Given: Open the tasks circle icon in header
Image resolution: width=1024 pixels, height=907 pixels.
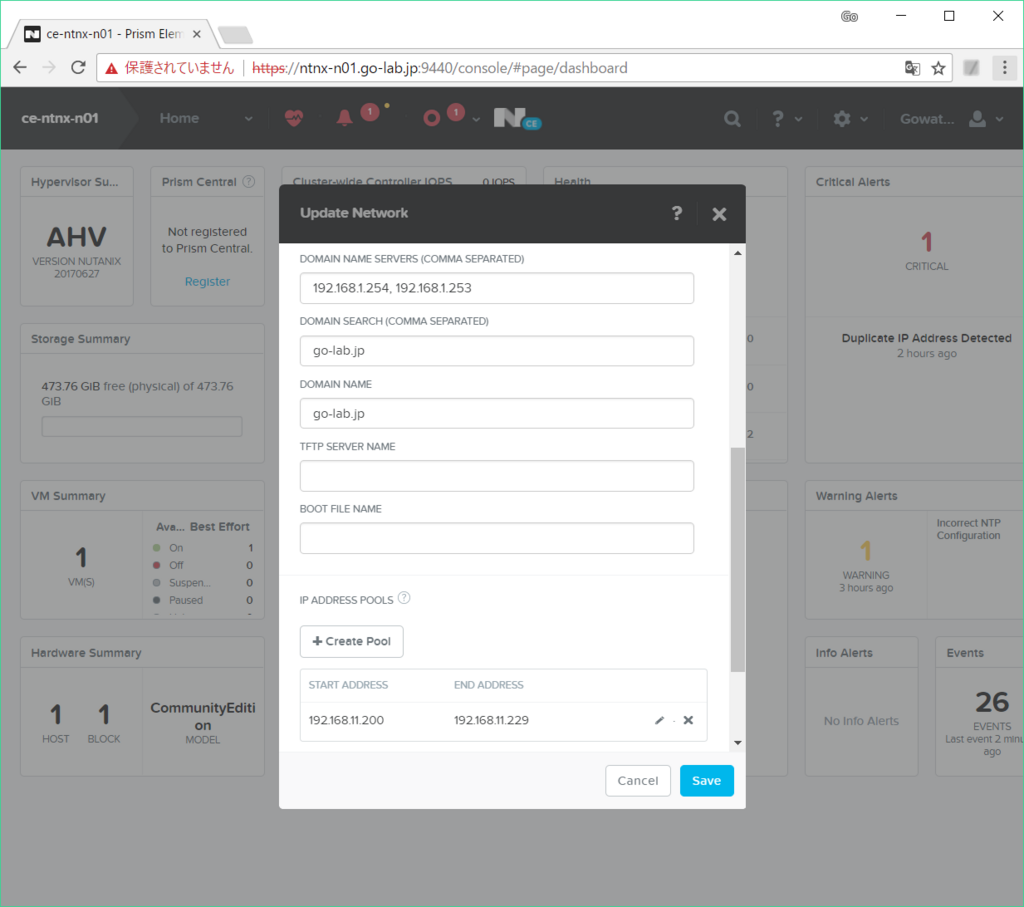Looking at the screenshot, I should tap(431, 118).
